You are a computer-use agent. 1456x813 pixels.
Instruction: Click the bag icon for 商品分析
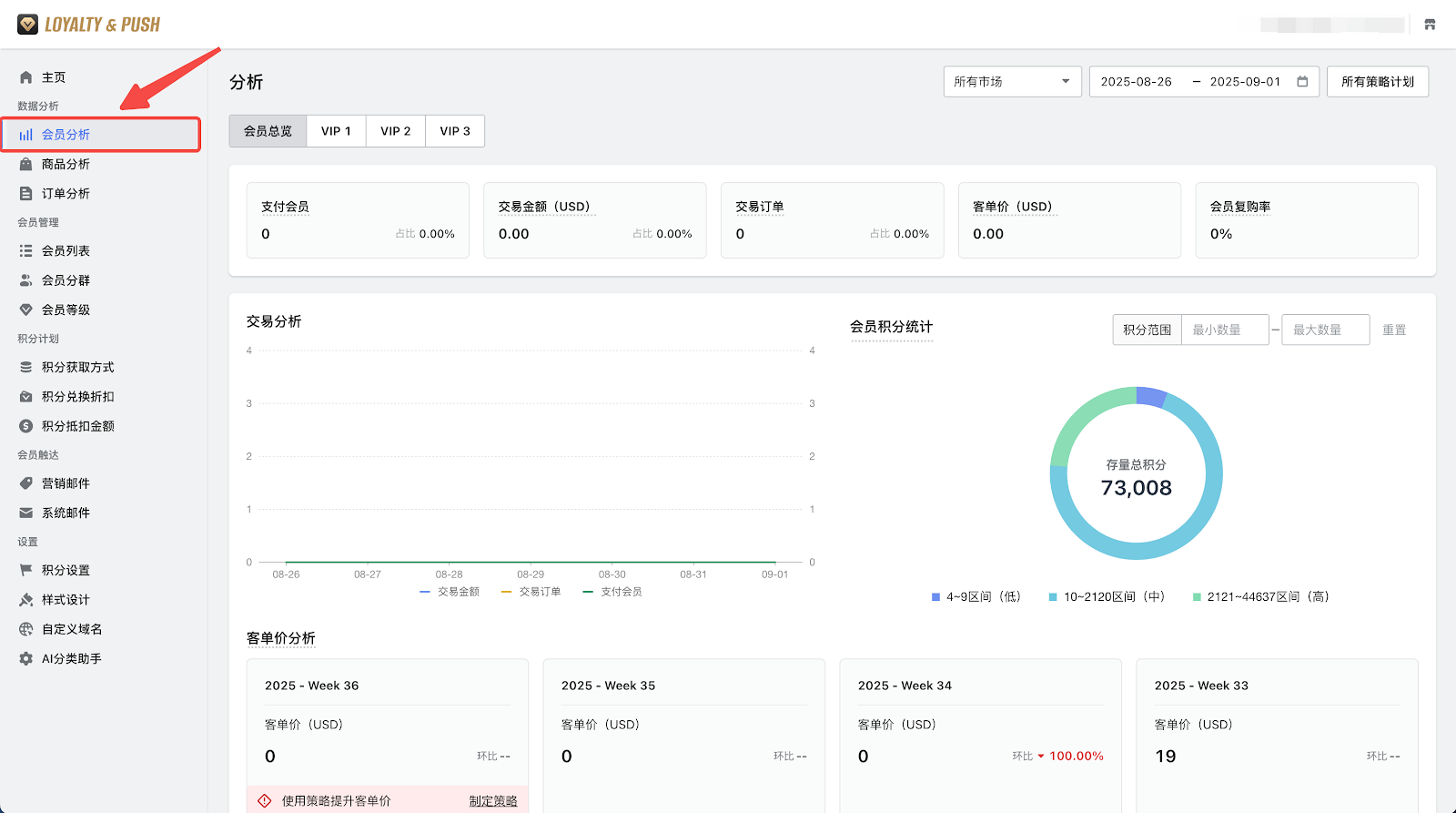point(26,164)
